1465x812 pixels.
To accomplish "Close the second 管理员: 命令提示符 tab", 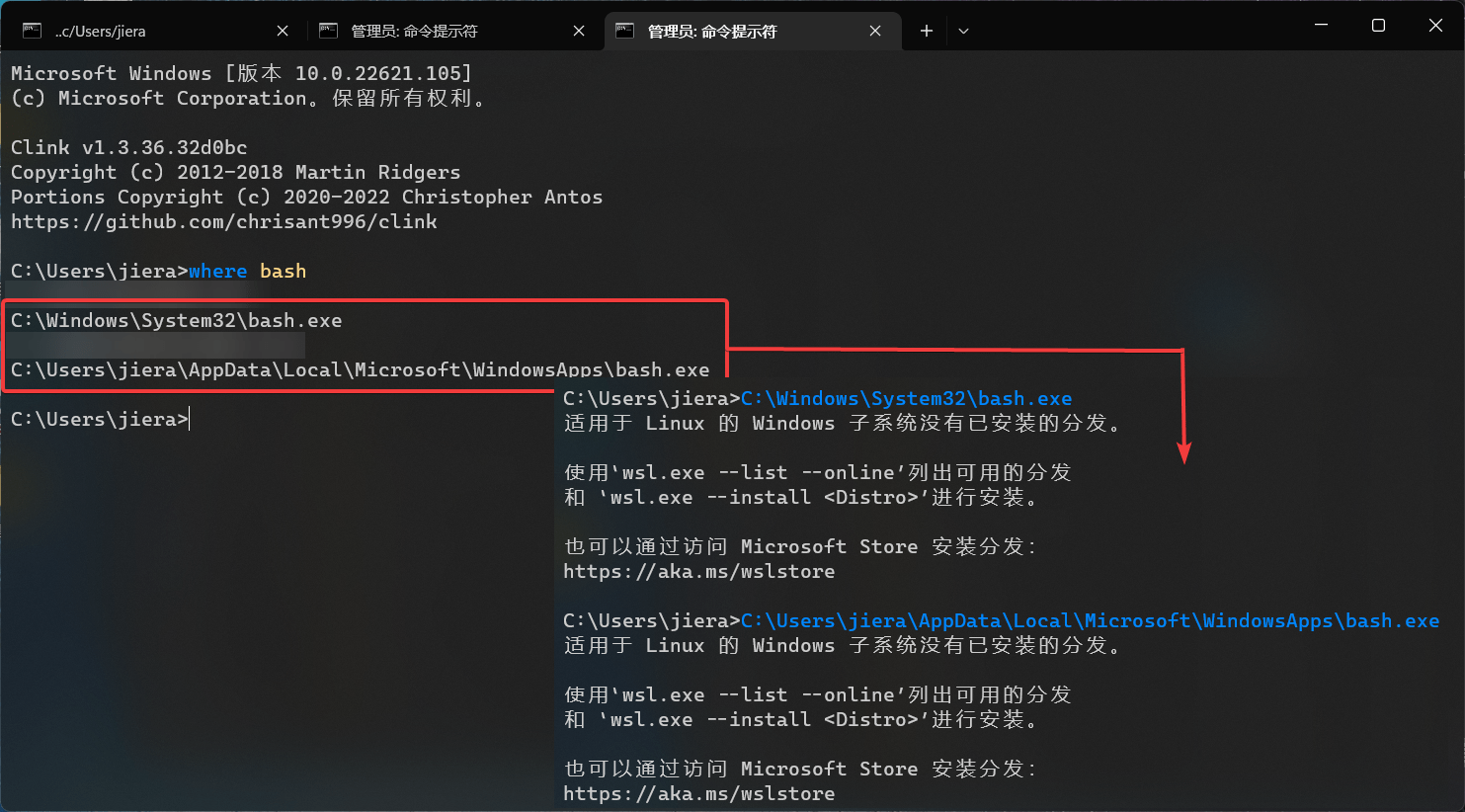I will (x=579, y=31).
